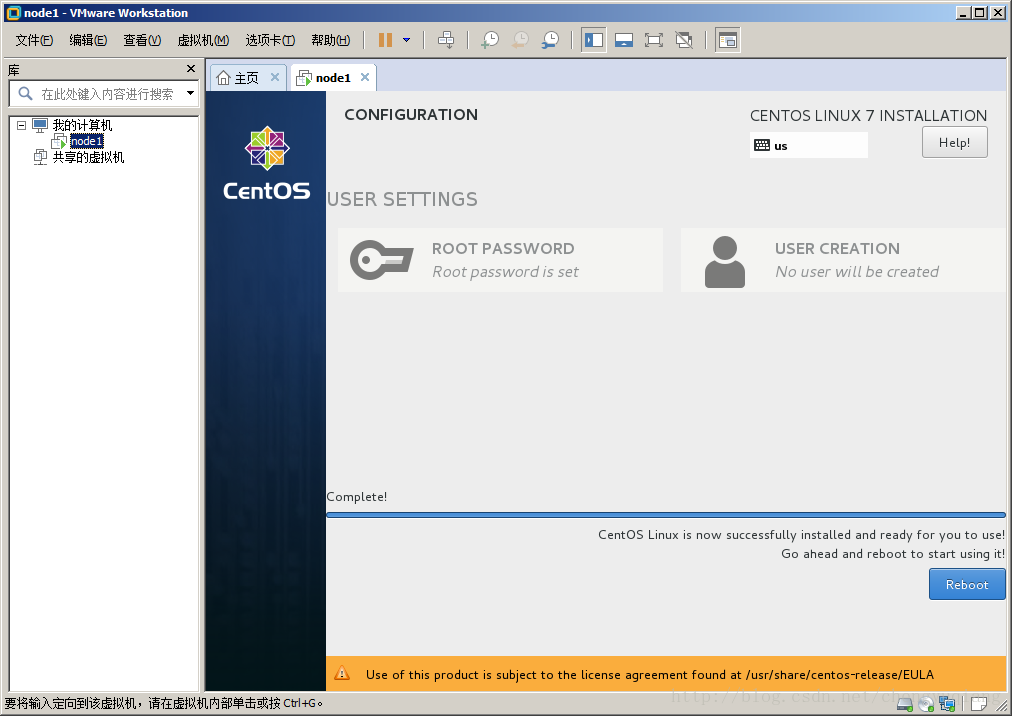Click the shared VMs icon in tree
Viewport: 1012px width, 716px height.
40,157
